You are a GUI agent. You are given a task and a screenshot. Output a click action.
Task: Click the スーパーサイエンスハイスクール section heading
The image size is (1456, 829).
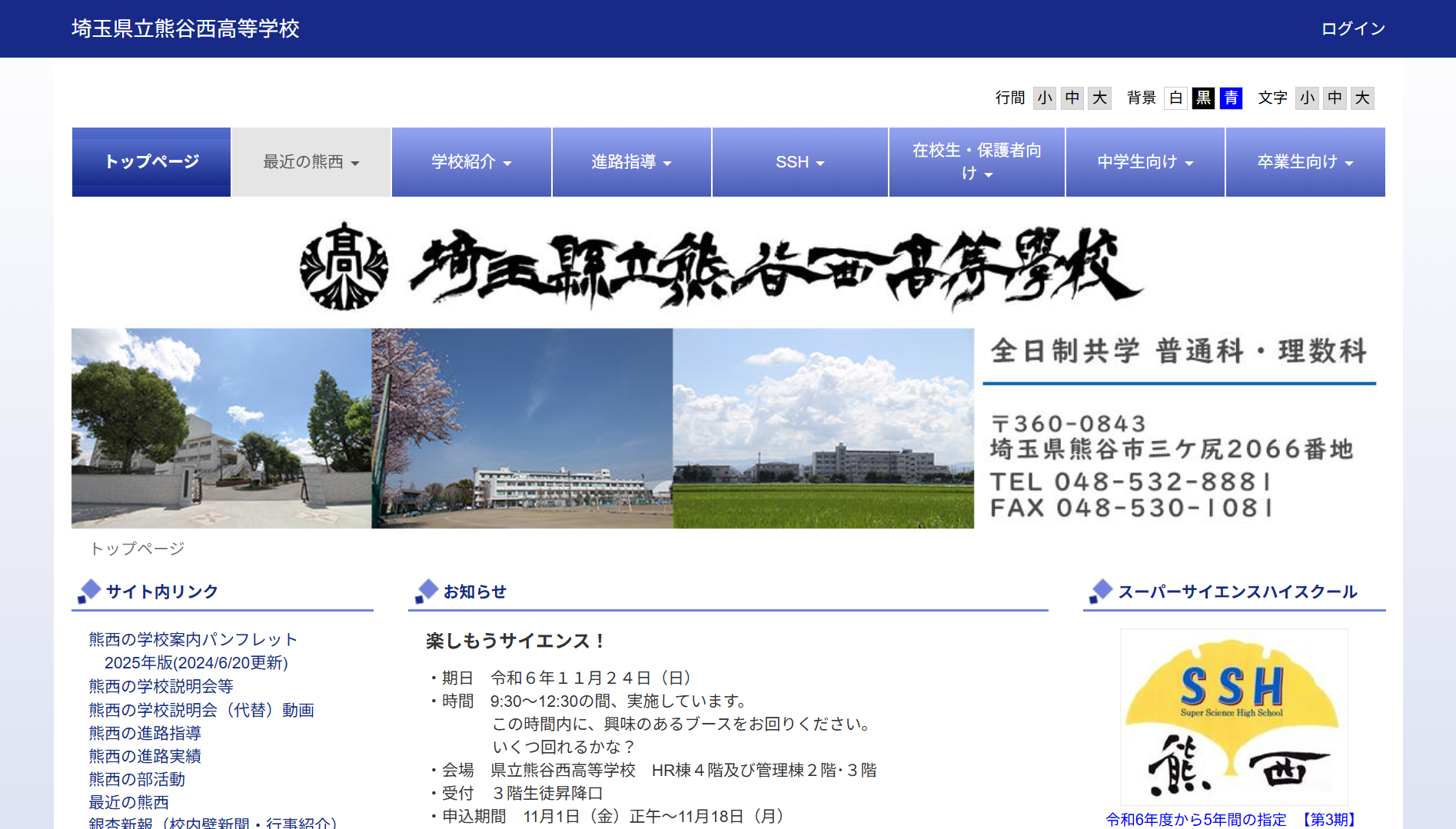(x=1238, y=592)
